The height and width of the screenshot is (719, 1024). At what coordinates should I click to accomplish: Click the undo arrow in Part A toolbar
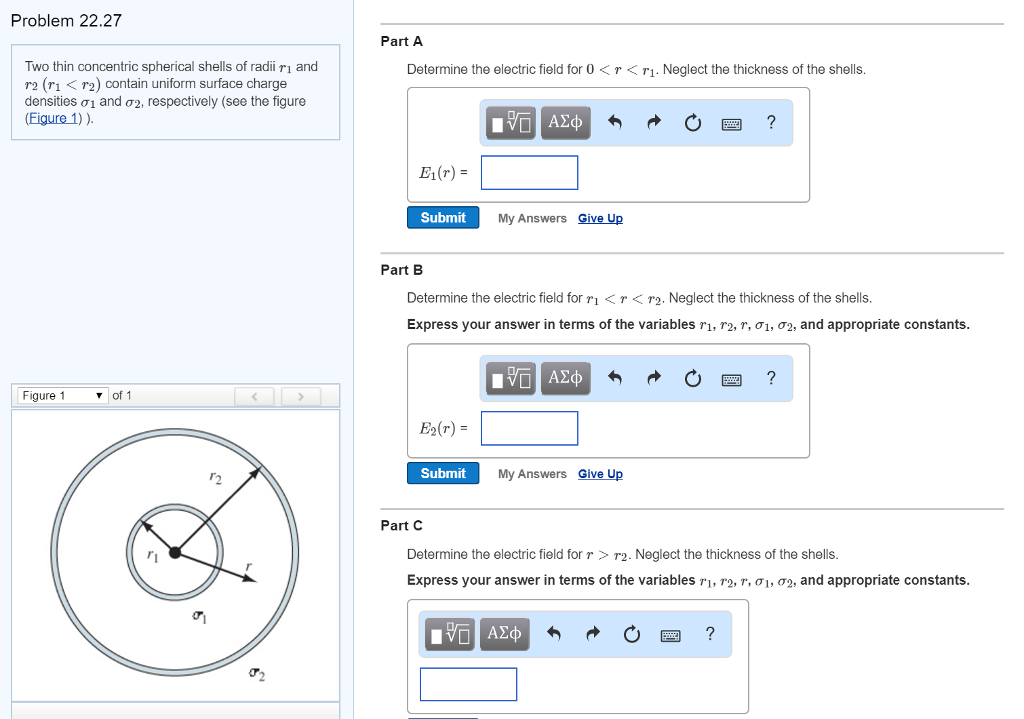click(615, 123)
